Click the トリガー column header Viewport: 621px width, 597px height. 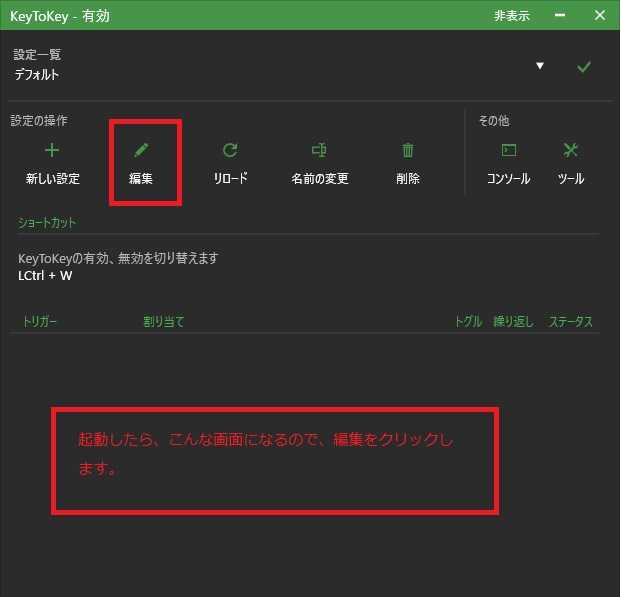[x=39, y=322]
